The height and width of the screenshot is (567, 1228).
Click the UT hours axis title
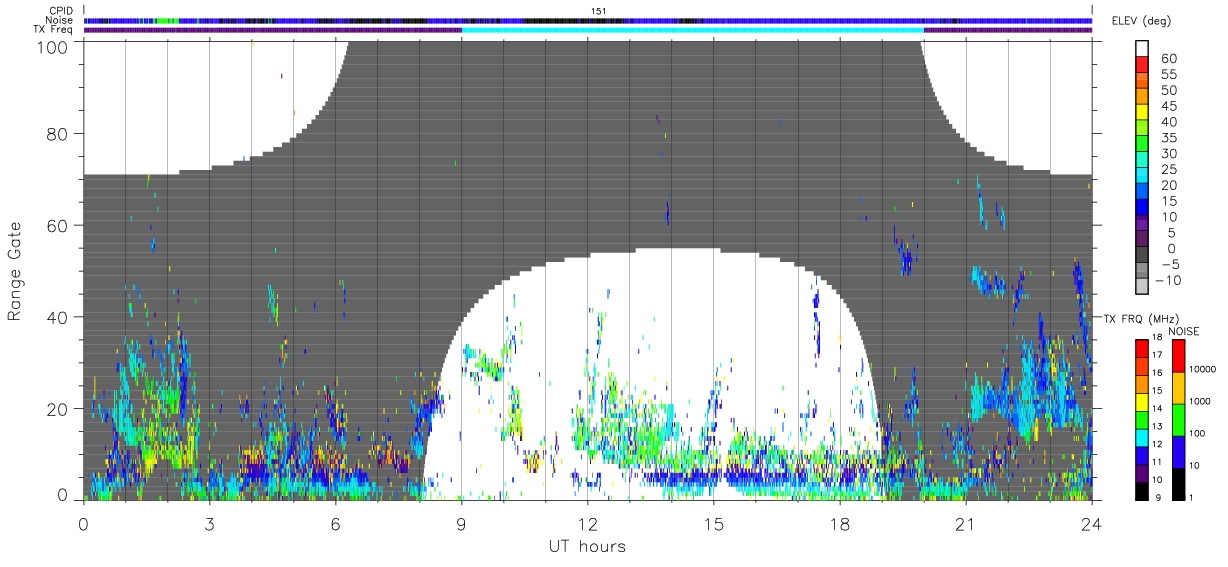click(586, 546)
